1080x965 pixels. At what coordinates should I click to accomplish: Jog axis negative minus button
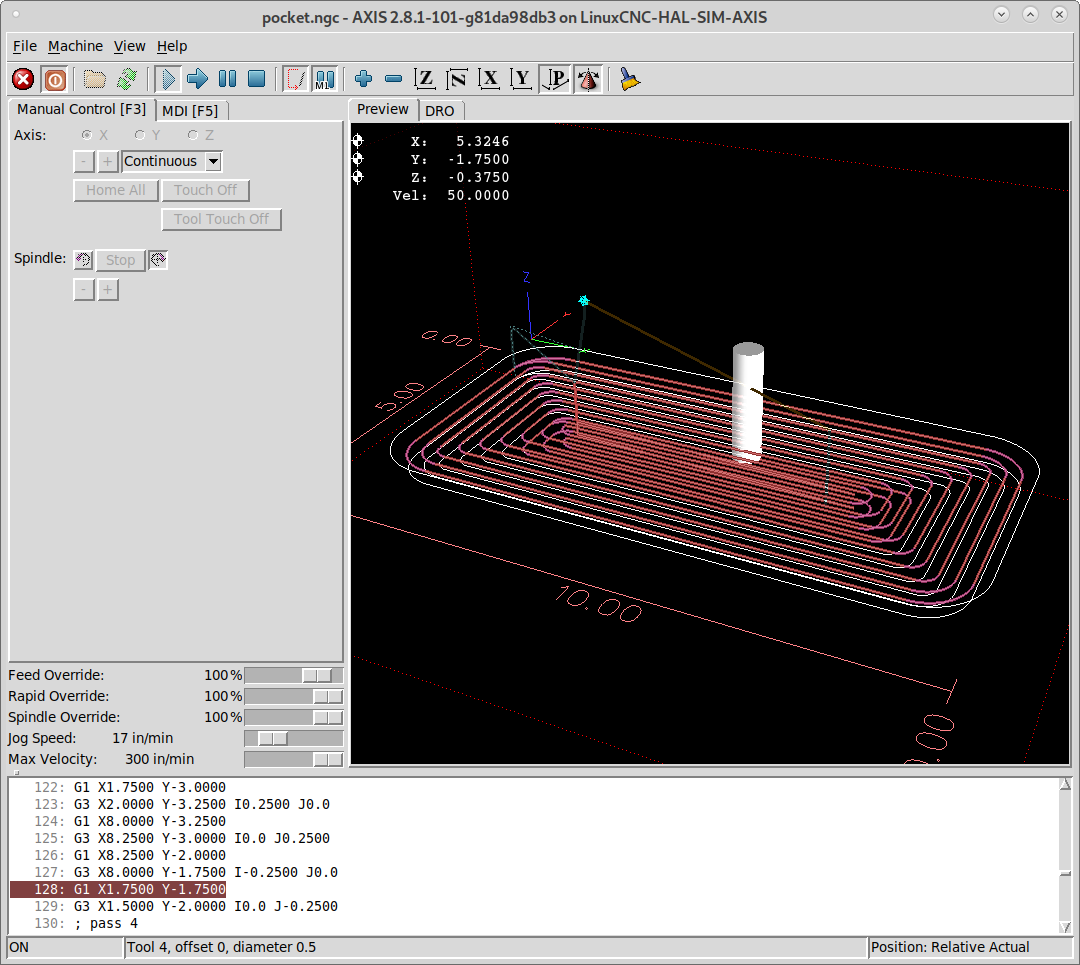(x=84, y=162)
